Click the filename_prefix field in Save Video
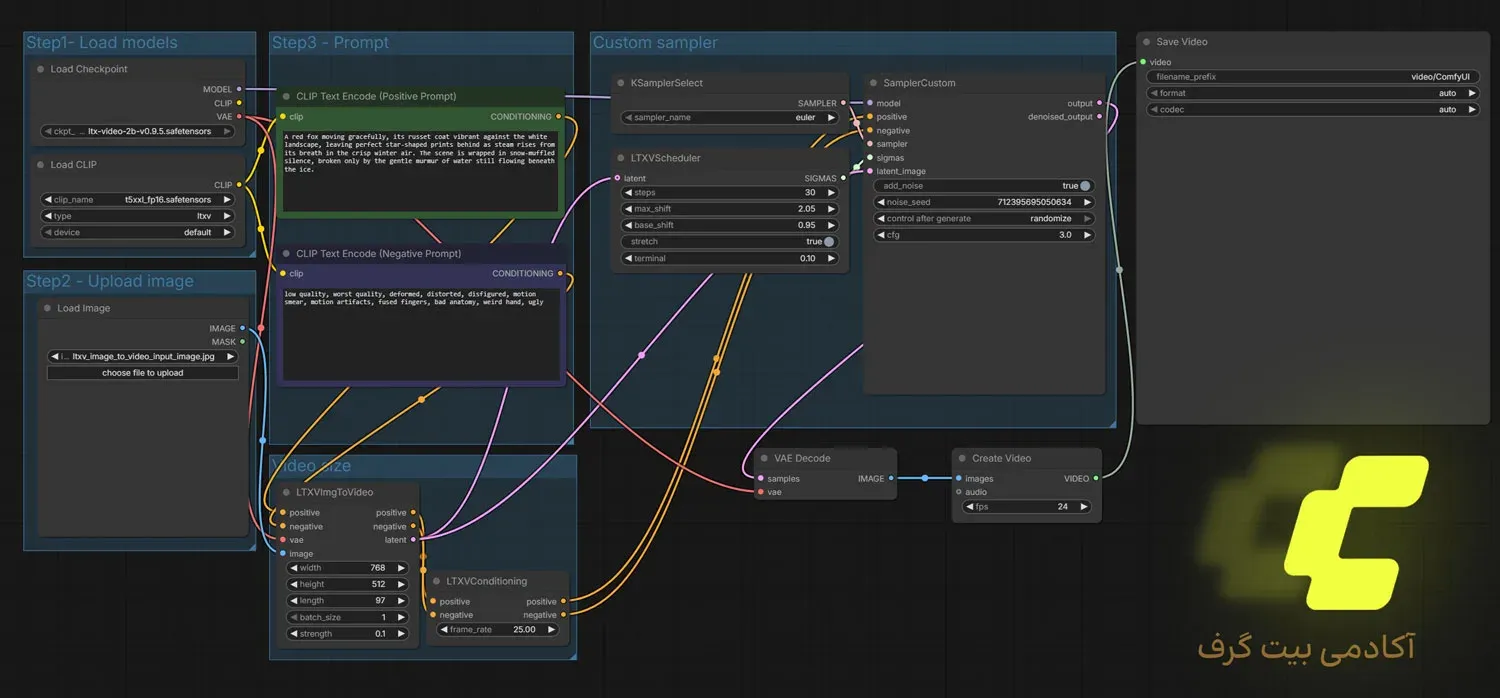Screen dimensions: 1500x698 pyautogui.click(x=1313, y=77)
